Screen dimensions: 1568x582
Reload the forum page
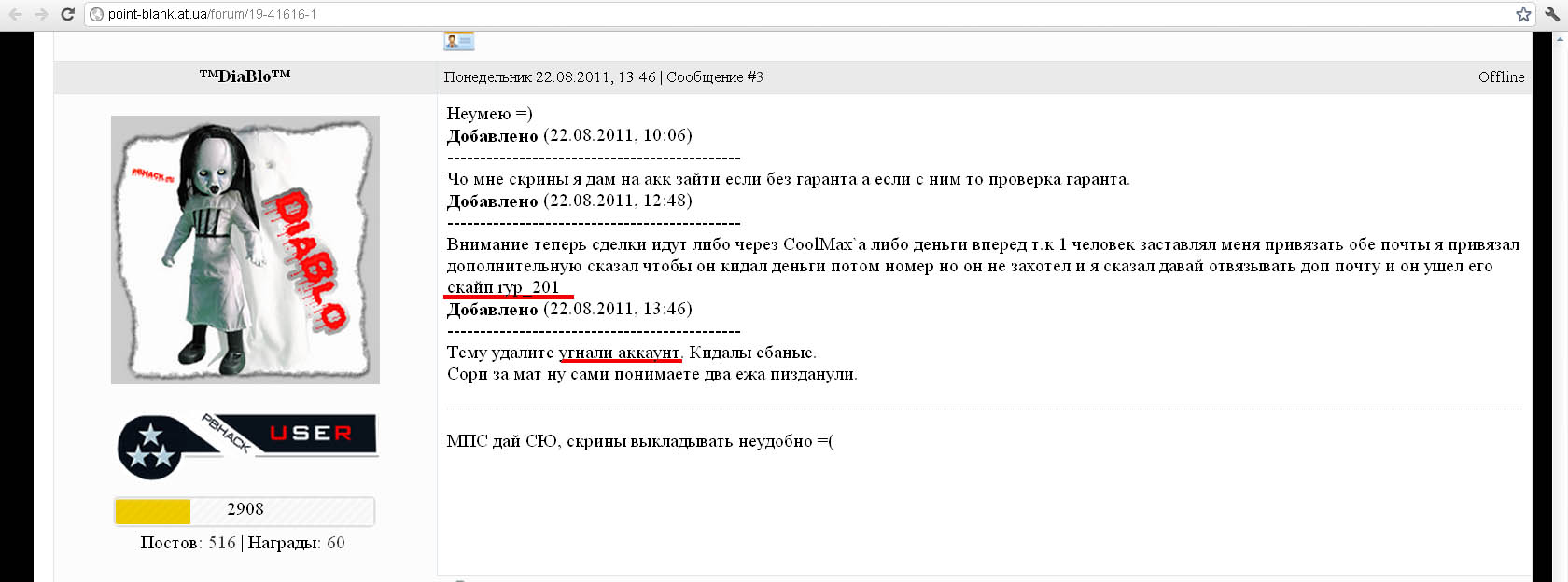click(x=67, y=14)
